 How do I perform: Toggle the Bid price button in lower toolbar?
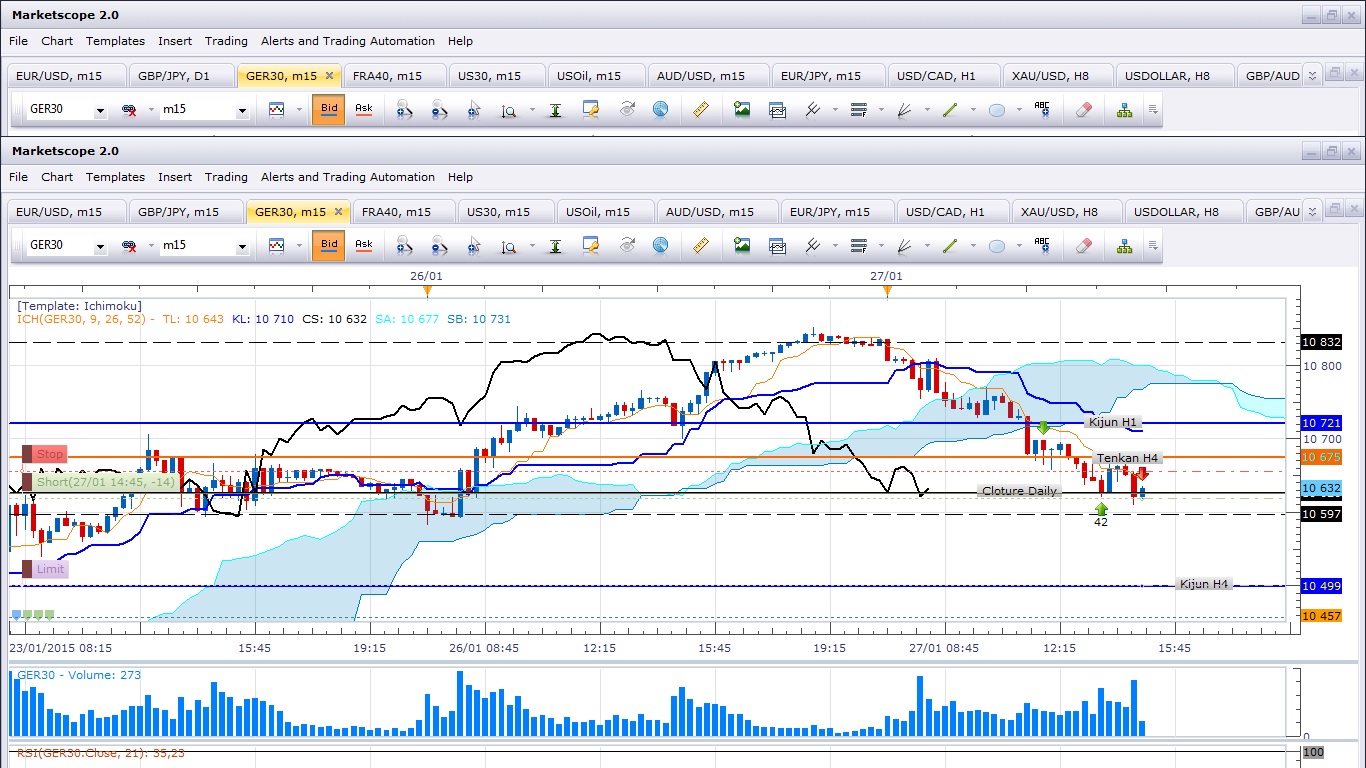pos(328,245)
